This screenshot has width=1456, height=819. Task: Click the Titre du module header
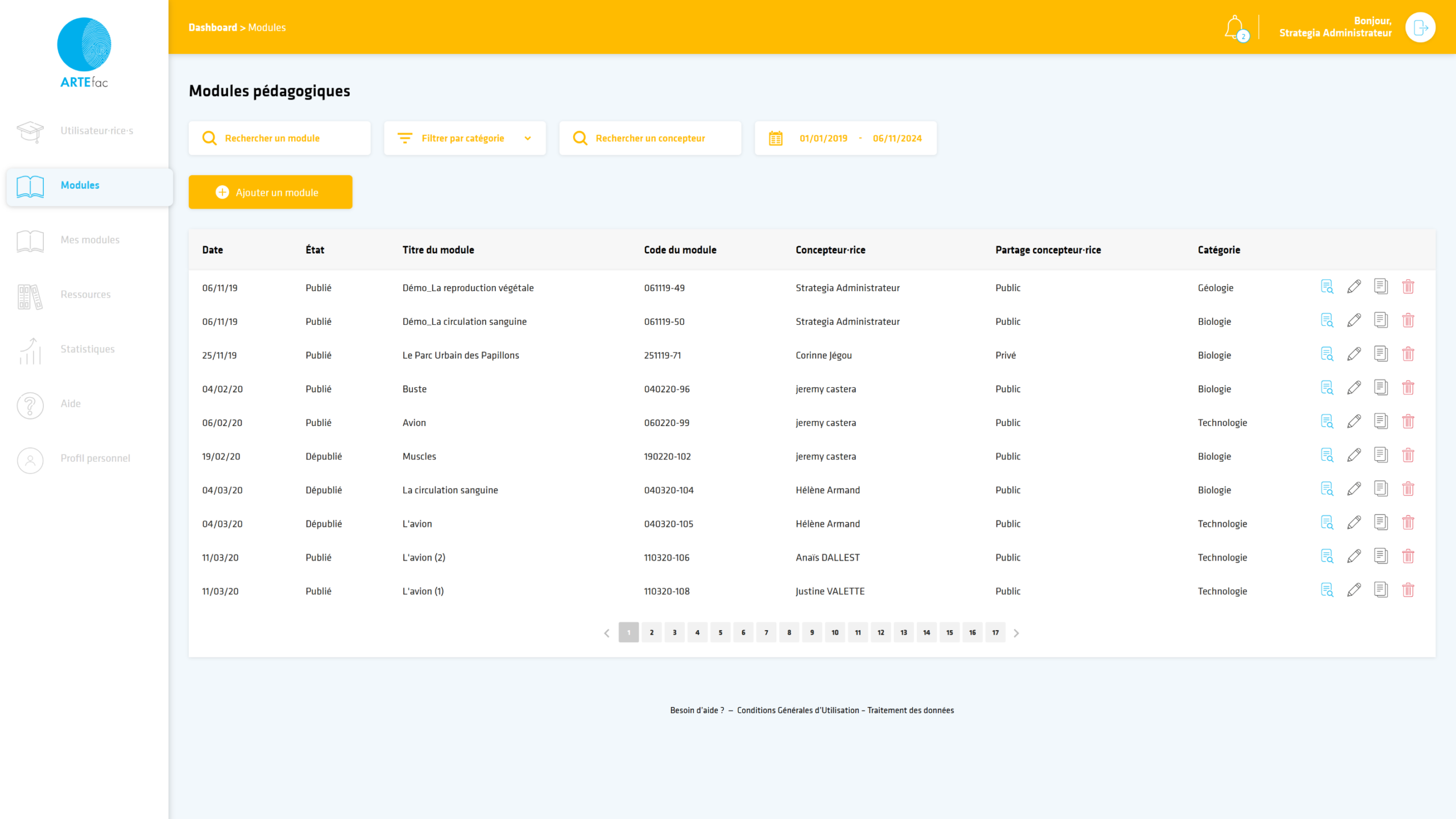(438, 250)
